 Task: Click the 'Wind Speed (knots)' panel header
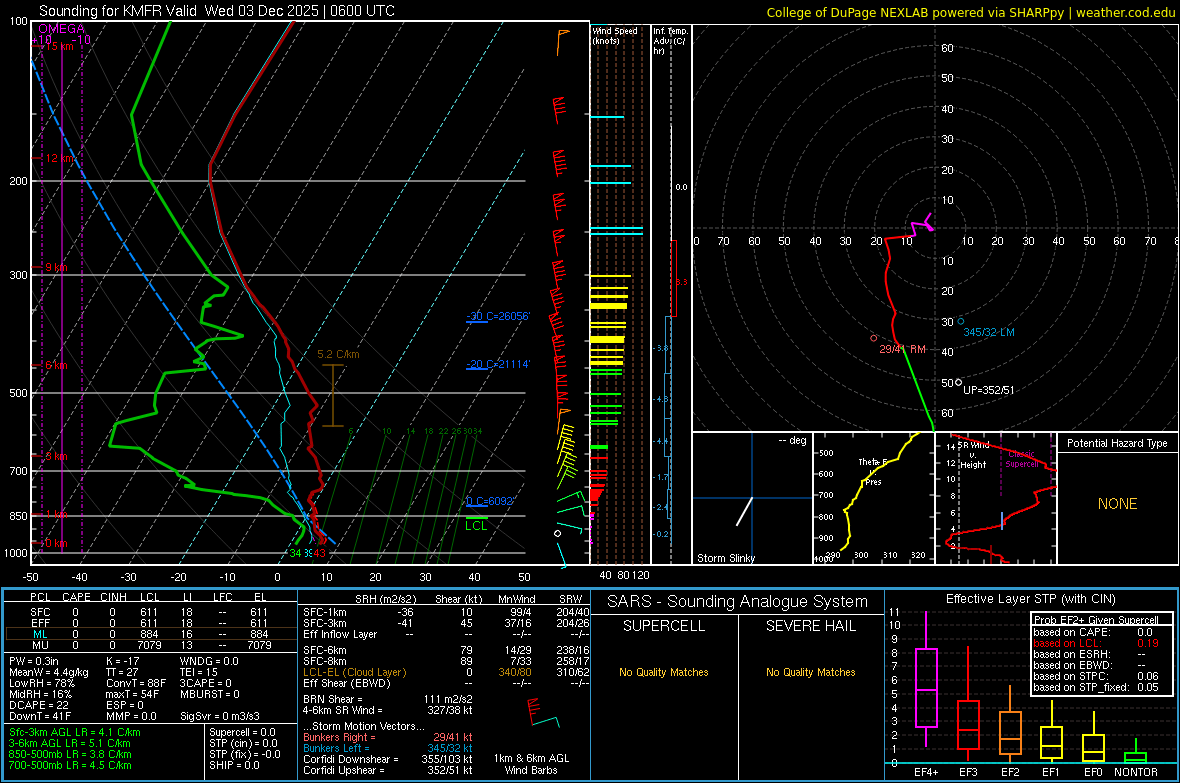pyautogui.click(x=615, y=35)
